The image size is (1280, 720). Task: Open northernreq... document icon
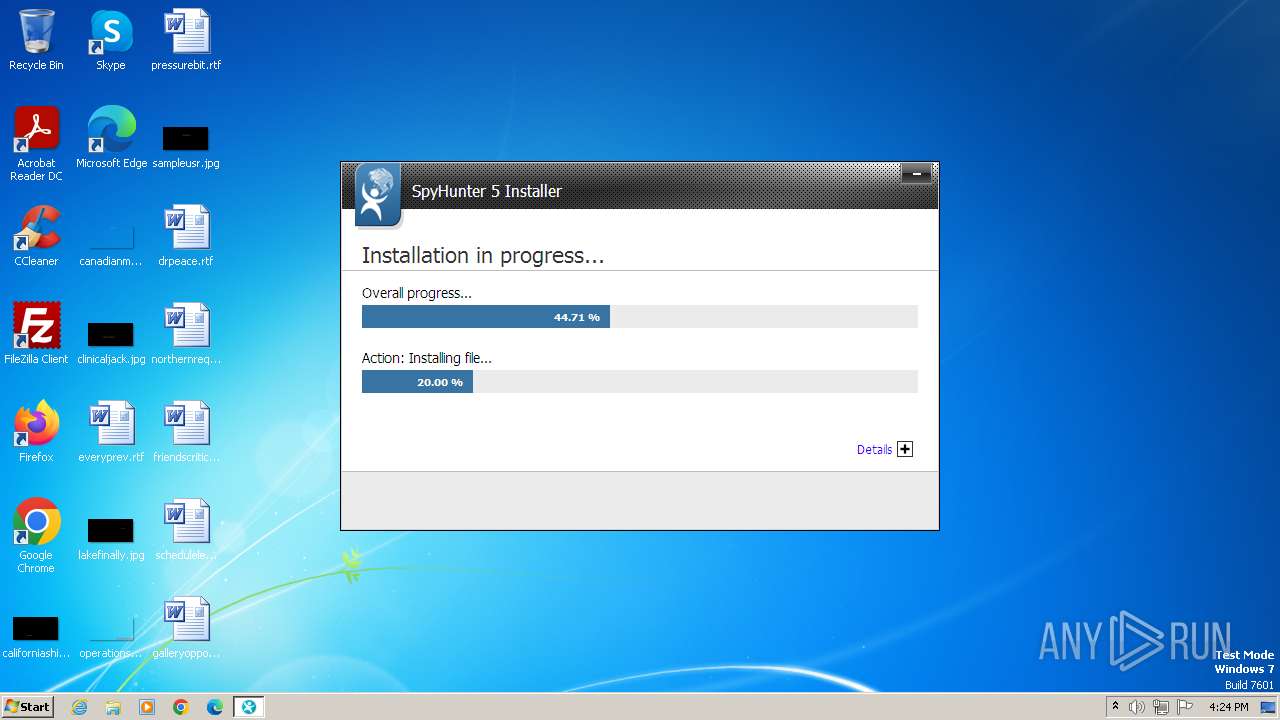point(186,334)
